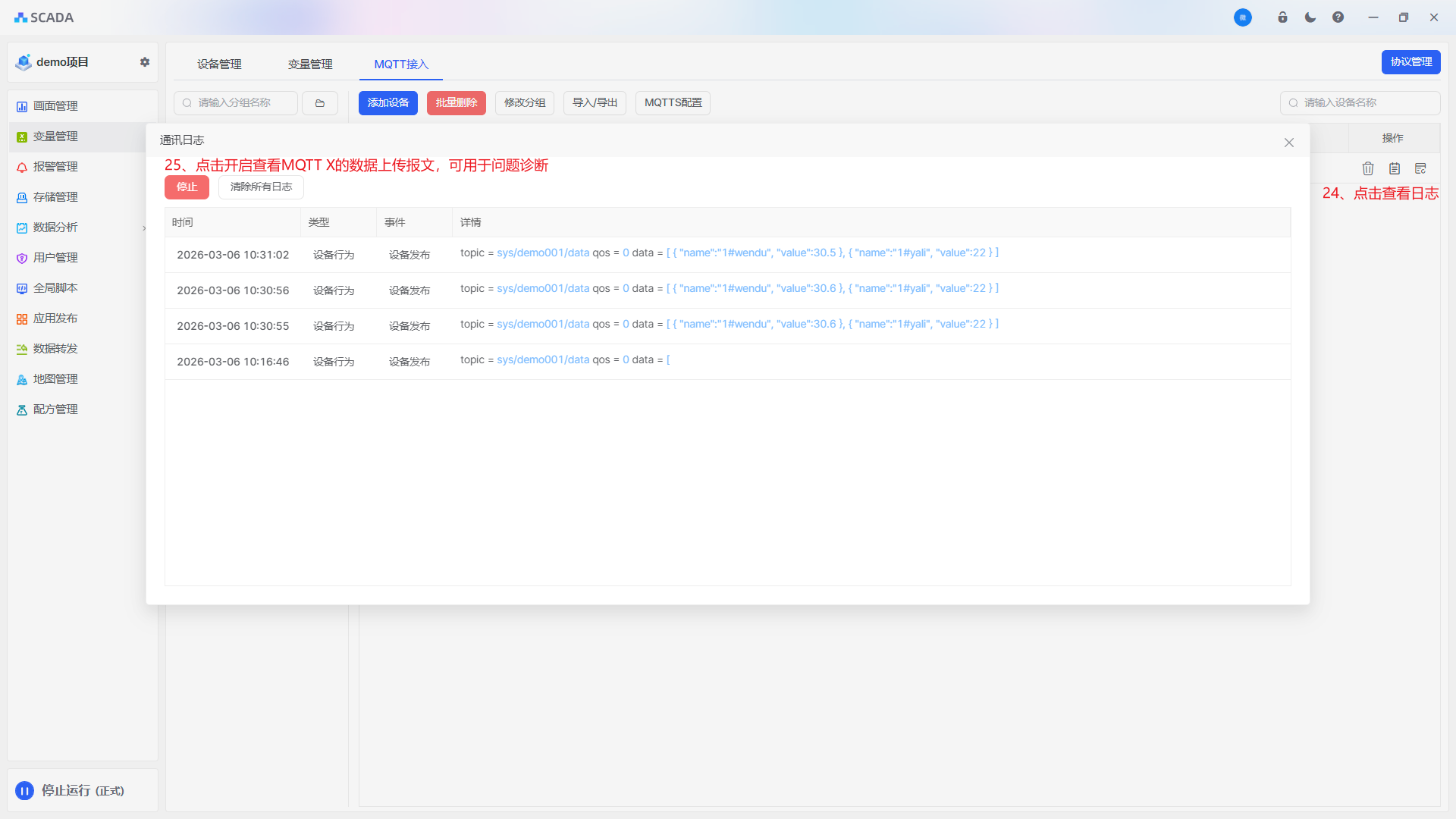
Task: Open help via question mark icon
Action: coord(1338,17)
